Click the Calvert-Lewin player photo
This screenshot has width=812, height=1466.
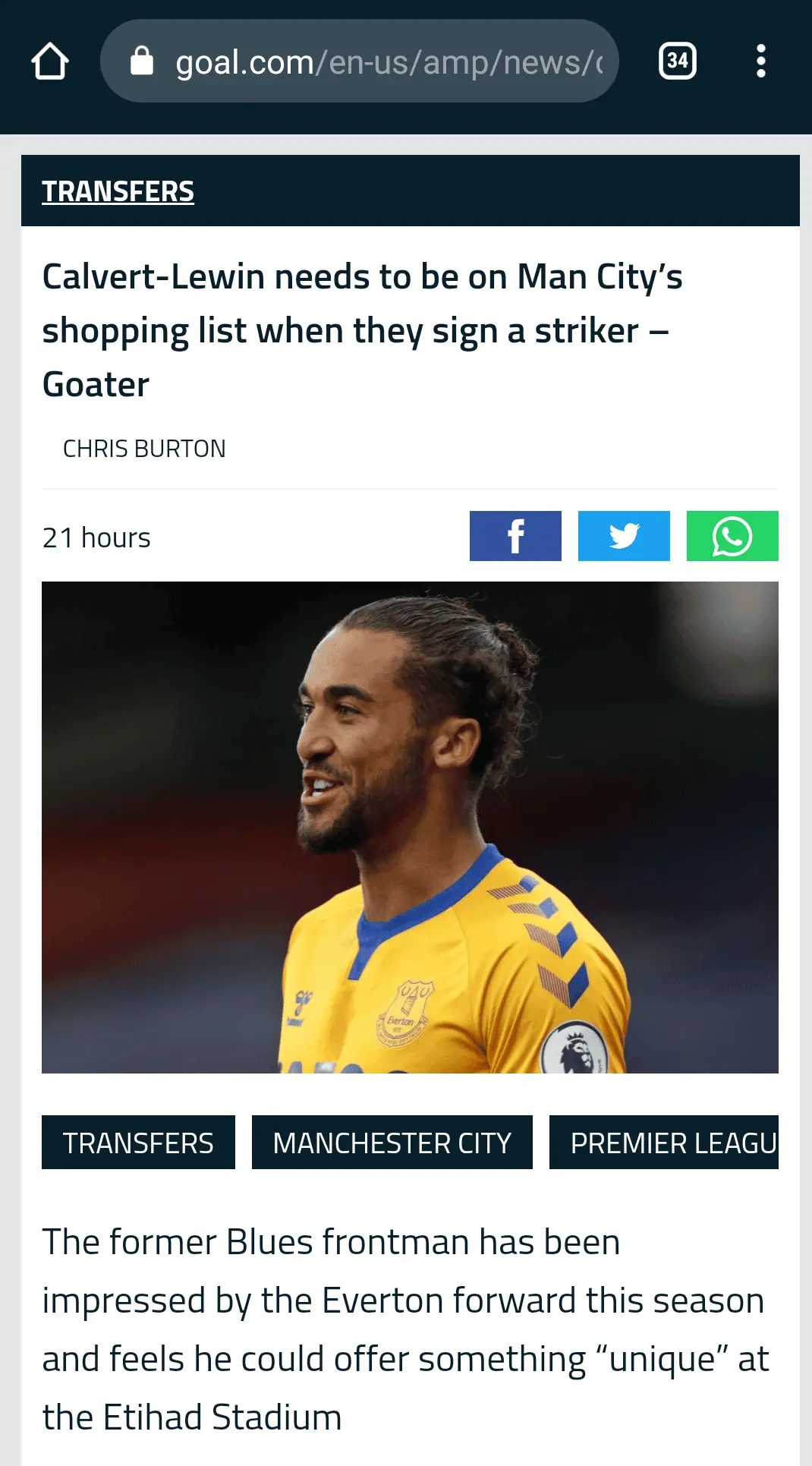click(410, 828)
